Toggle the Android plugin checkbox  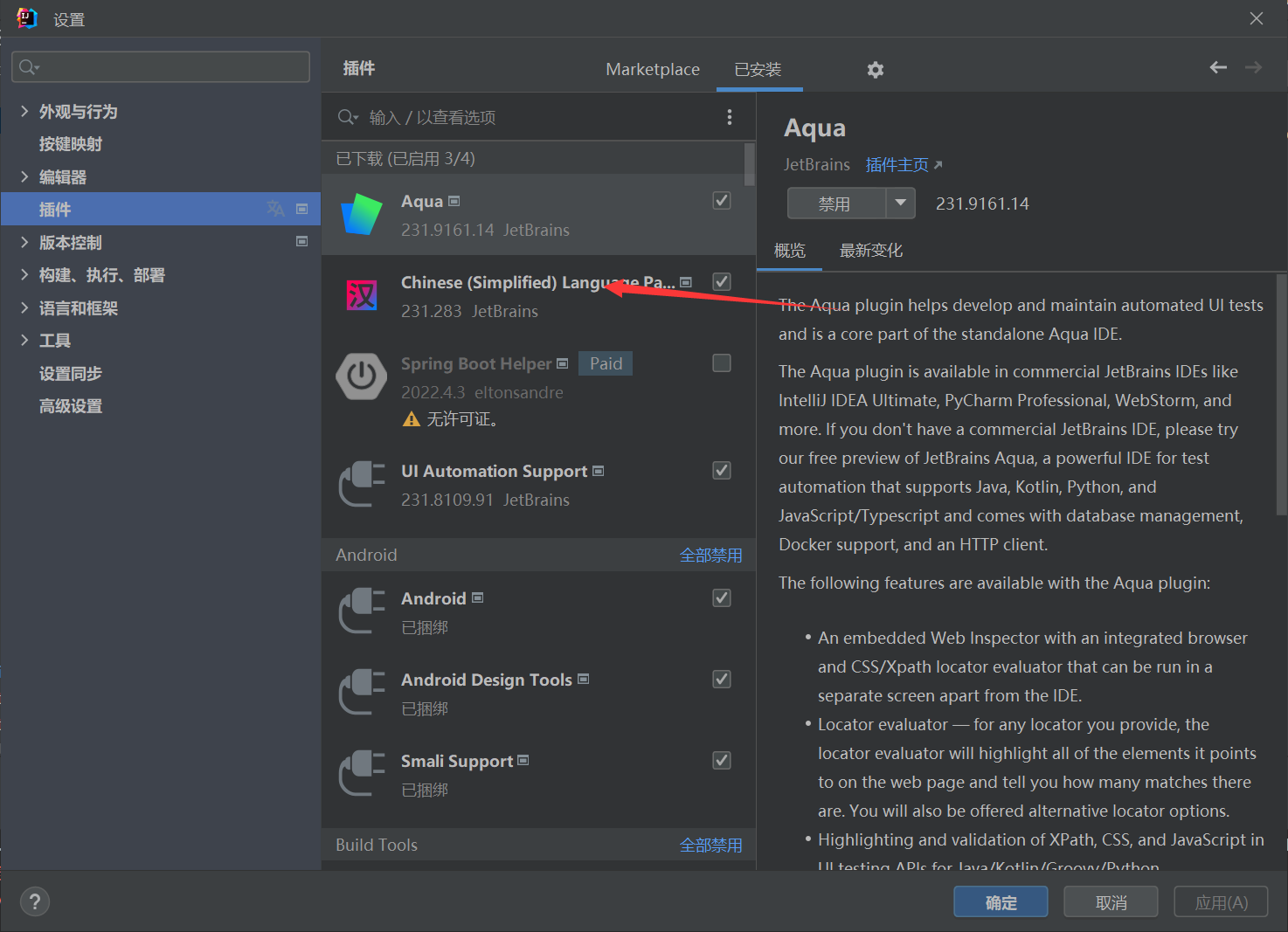[722, 597]
